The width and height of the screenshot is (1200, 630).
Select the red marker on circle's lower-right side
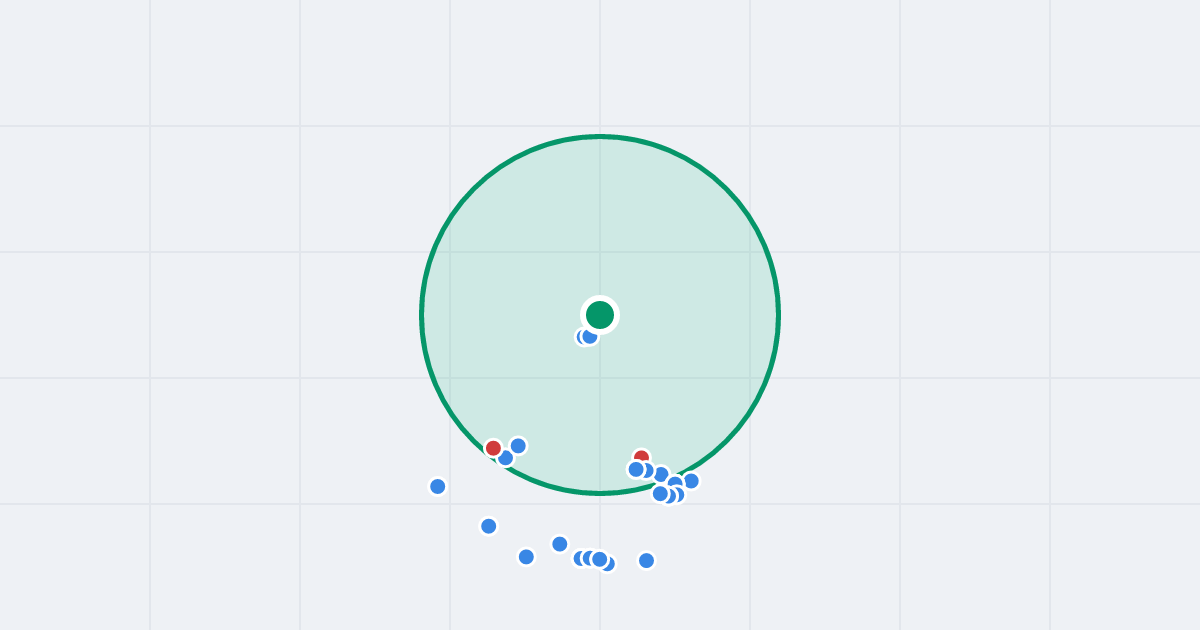(641, 457)
